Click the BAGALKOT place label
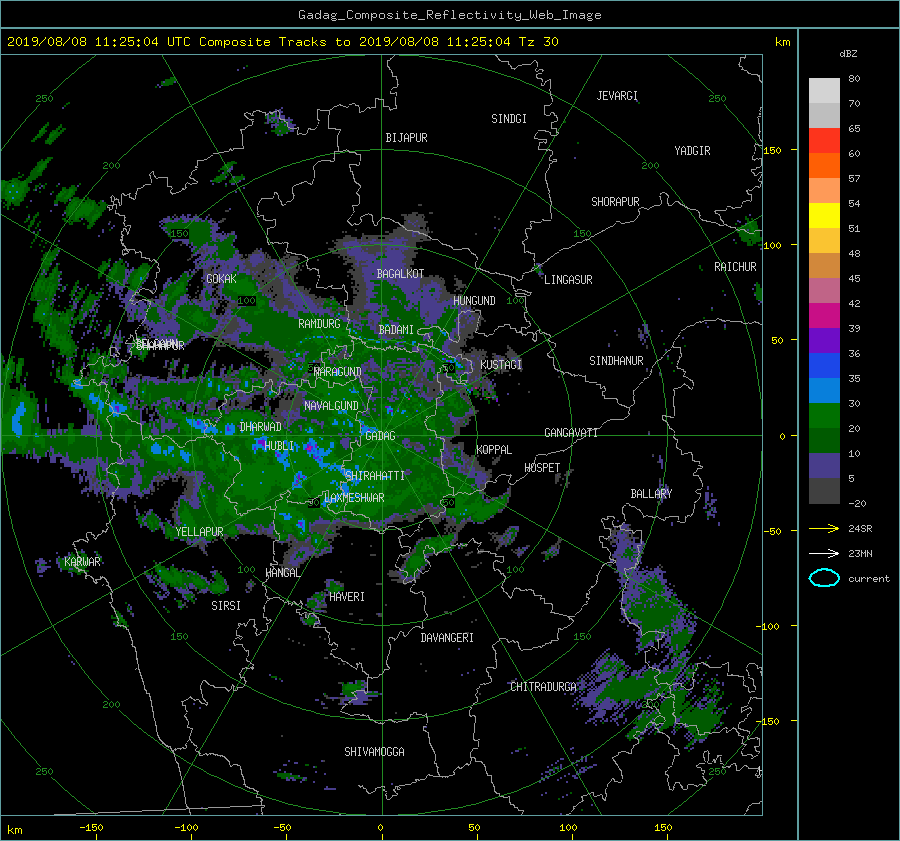This screenshot has width=900, height=841. 400,274
